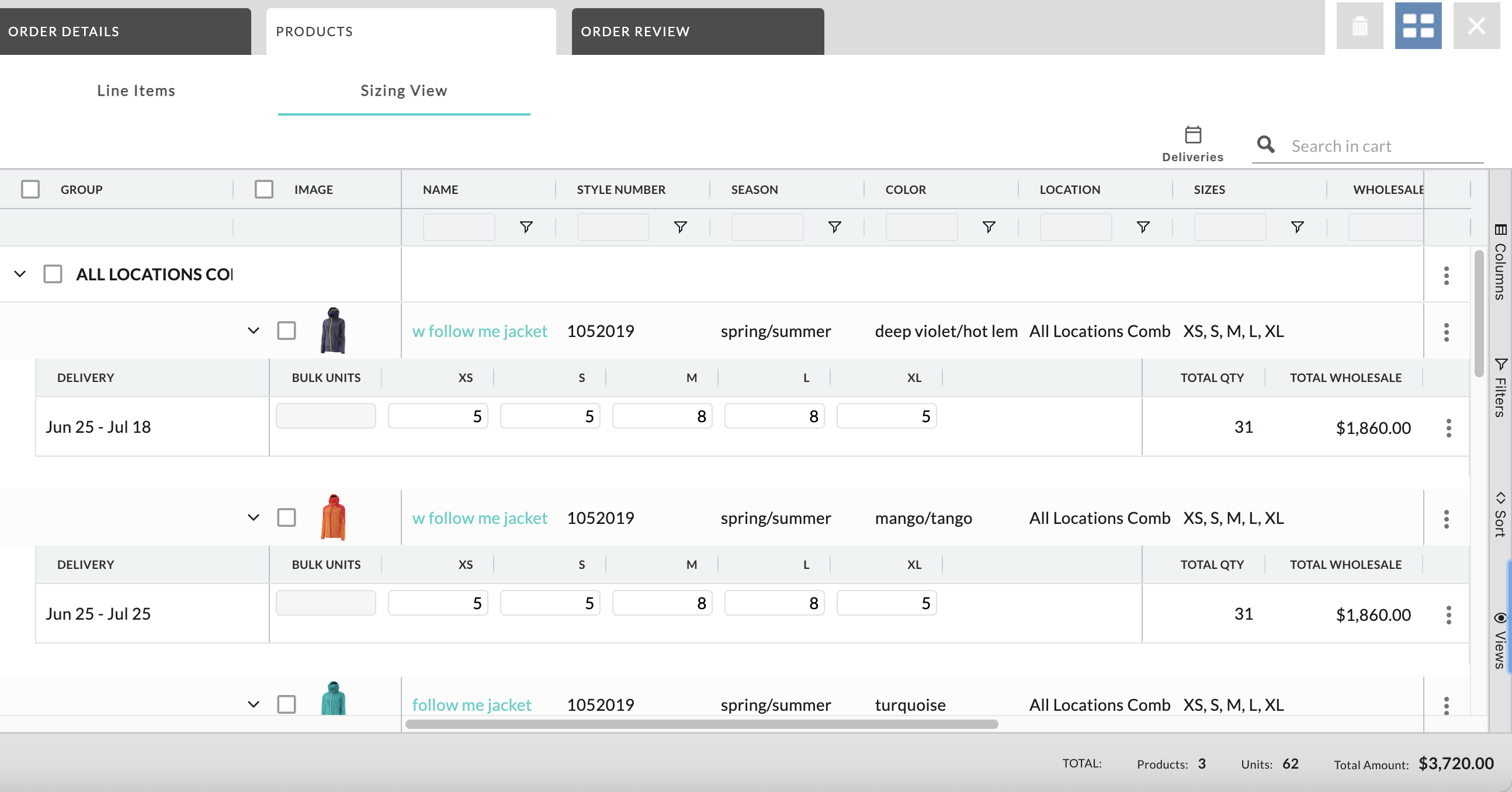Open filter for the Color column
Image resolution: width=1512 pixels, height=792 pixels.
[989, 227]
